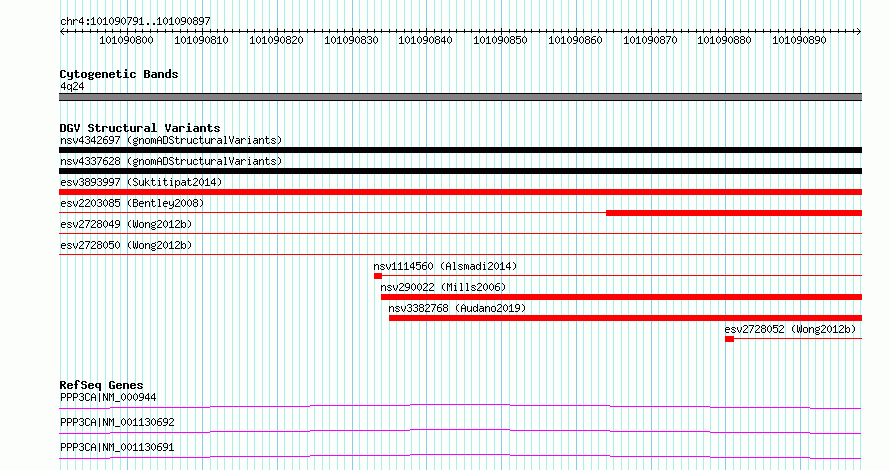This screenshot has width=890, height=470.
Task: Click ruler position 101090800
Action: tap(126, 40)
